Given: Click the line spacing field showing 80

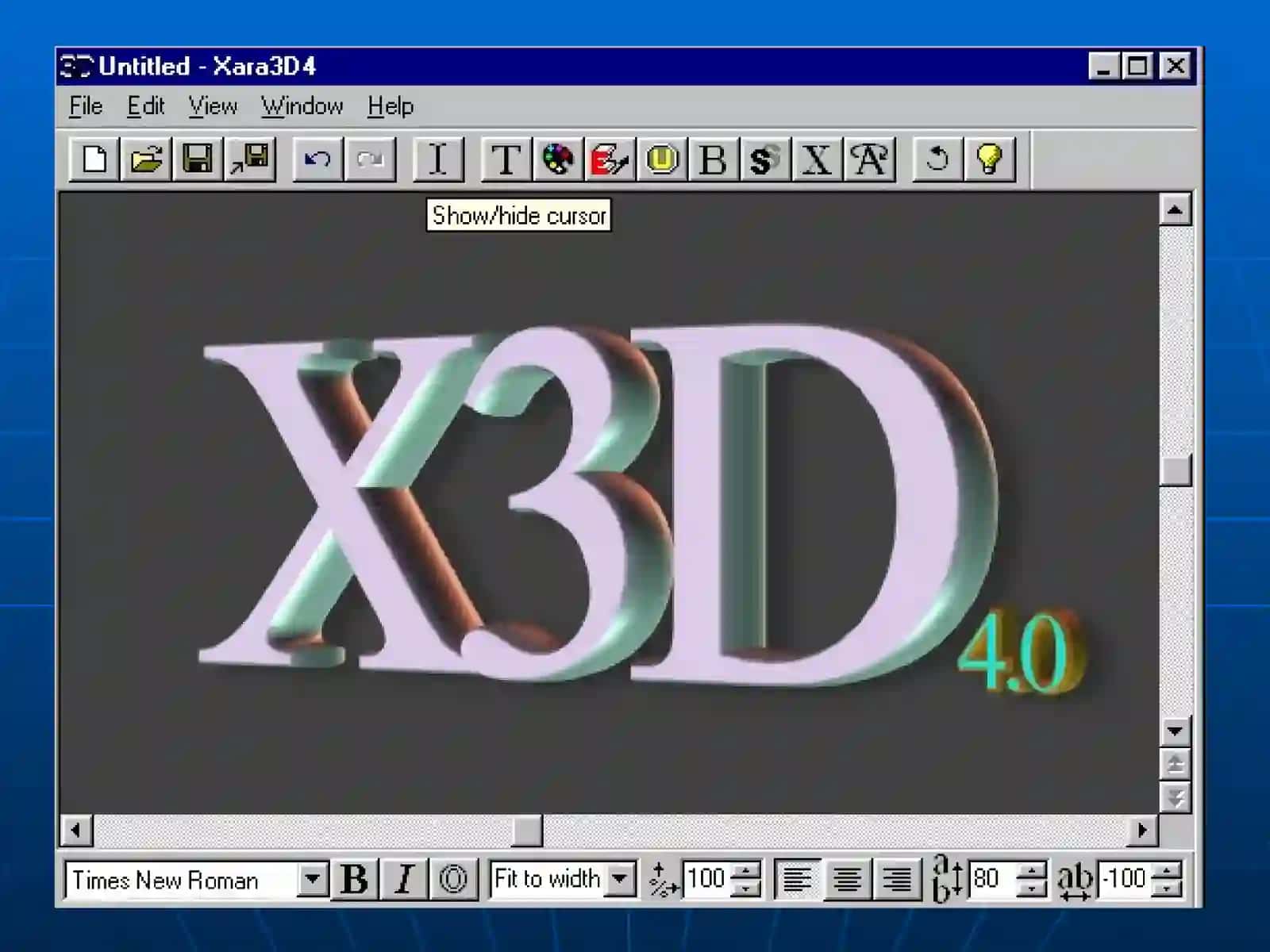Looking at the screenshot, I should pyautogui.click(x=993, y=879).
